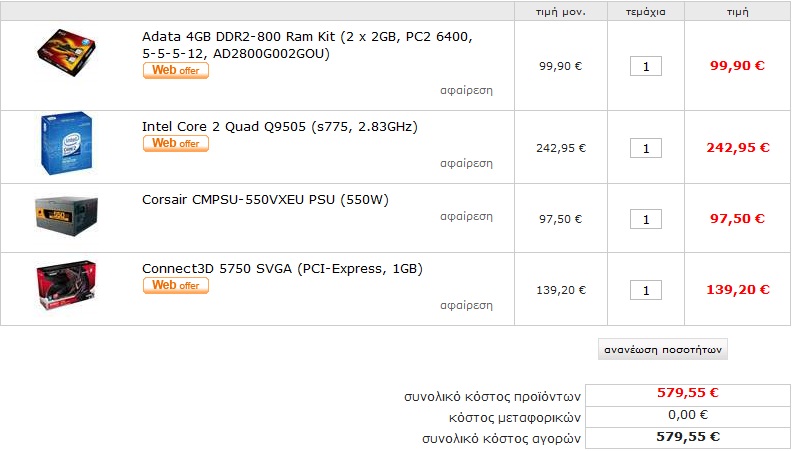Viewport: 793px width, 451px height.
Task: Click the quantity field for Corsair PSU
Action: pos(646,219)
